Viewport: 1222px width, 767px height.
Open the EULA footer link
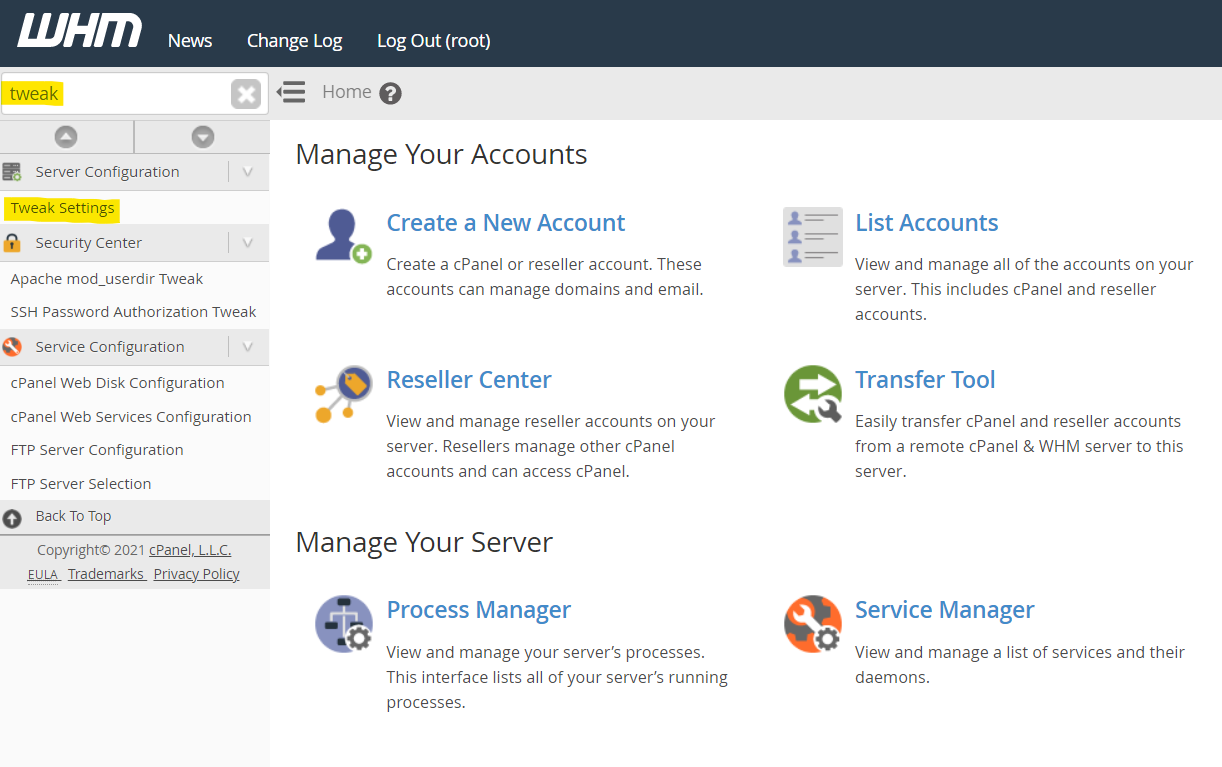(42, 574)
